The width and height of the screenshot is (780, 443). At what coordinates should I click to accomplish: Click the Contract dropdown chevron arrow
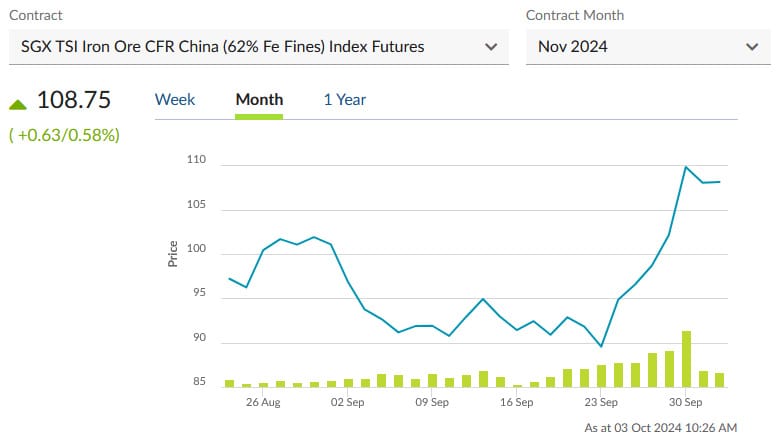491,47
